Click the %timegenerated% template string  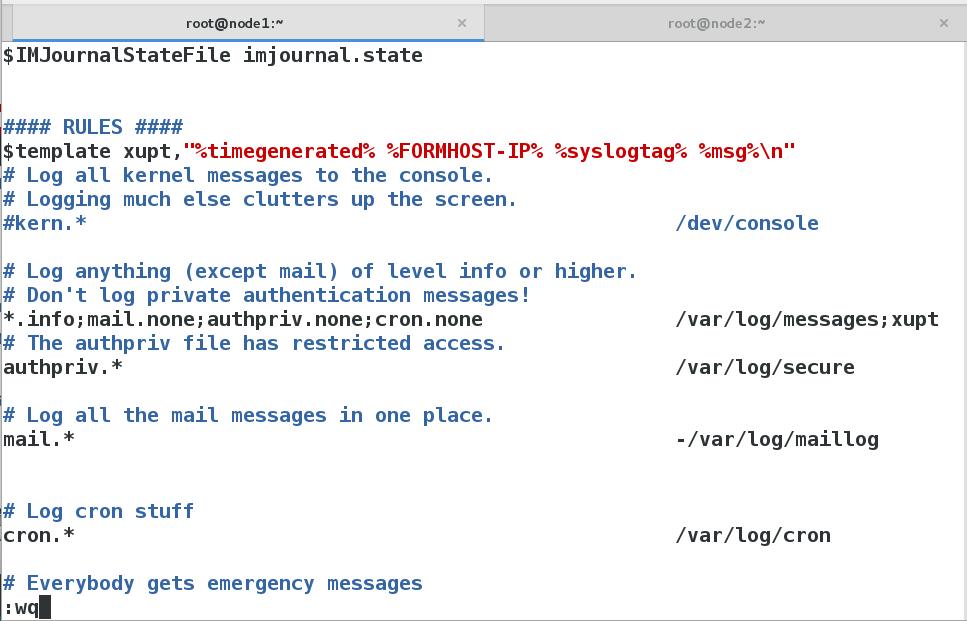[285, 151]
